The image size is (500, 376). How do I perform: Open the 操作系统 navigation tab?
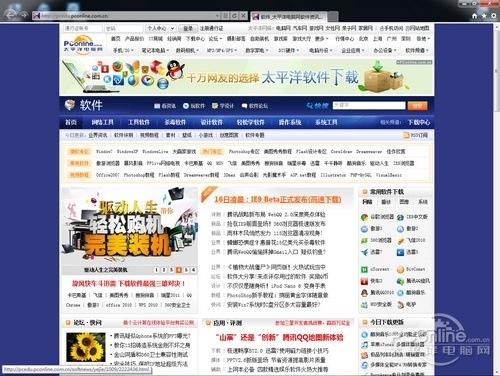point(290,122)
